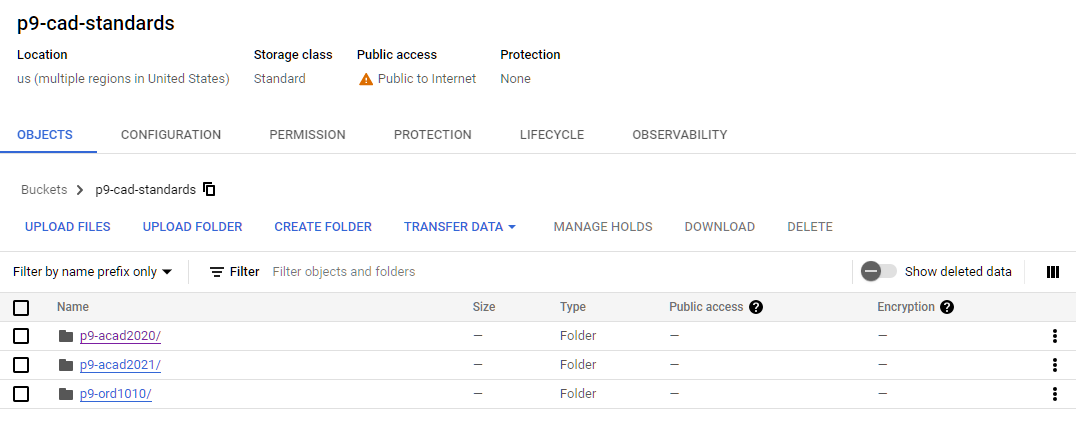This screenshot has height=428, width=1076.
Task: Tick the checkbox for p9-ord1010 folder
Action: click(x=21, y=394)
